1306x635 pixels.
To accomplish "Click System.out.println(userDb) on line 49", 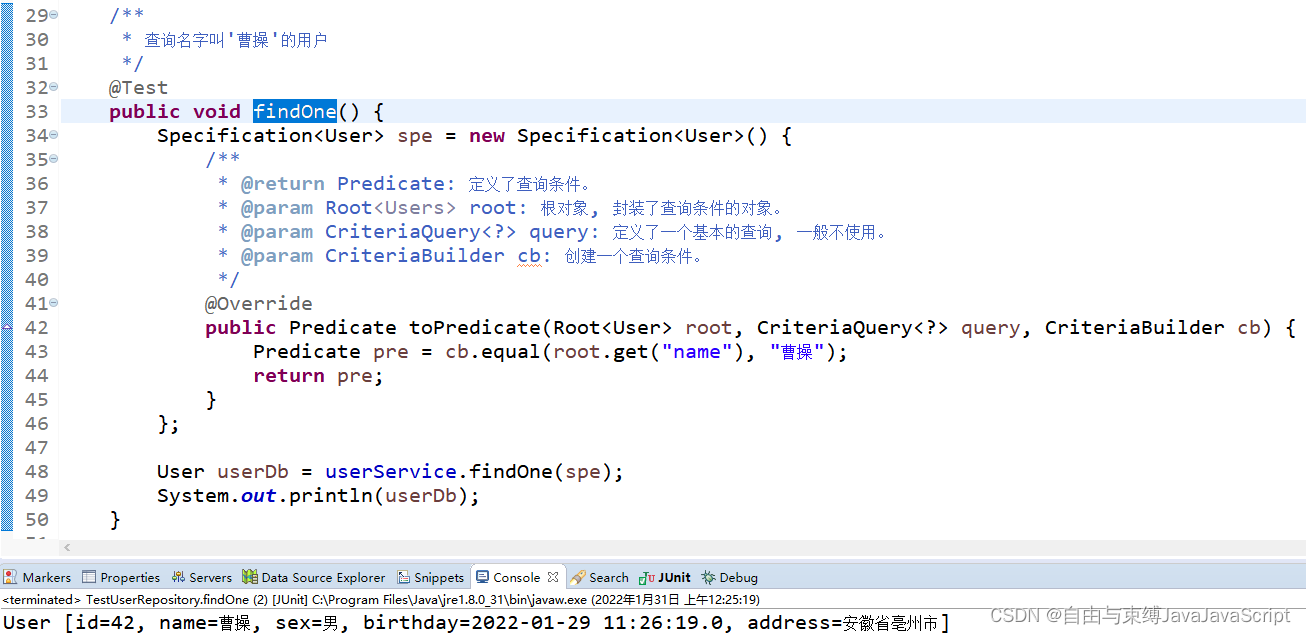I will point(318,496).
